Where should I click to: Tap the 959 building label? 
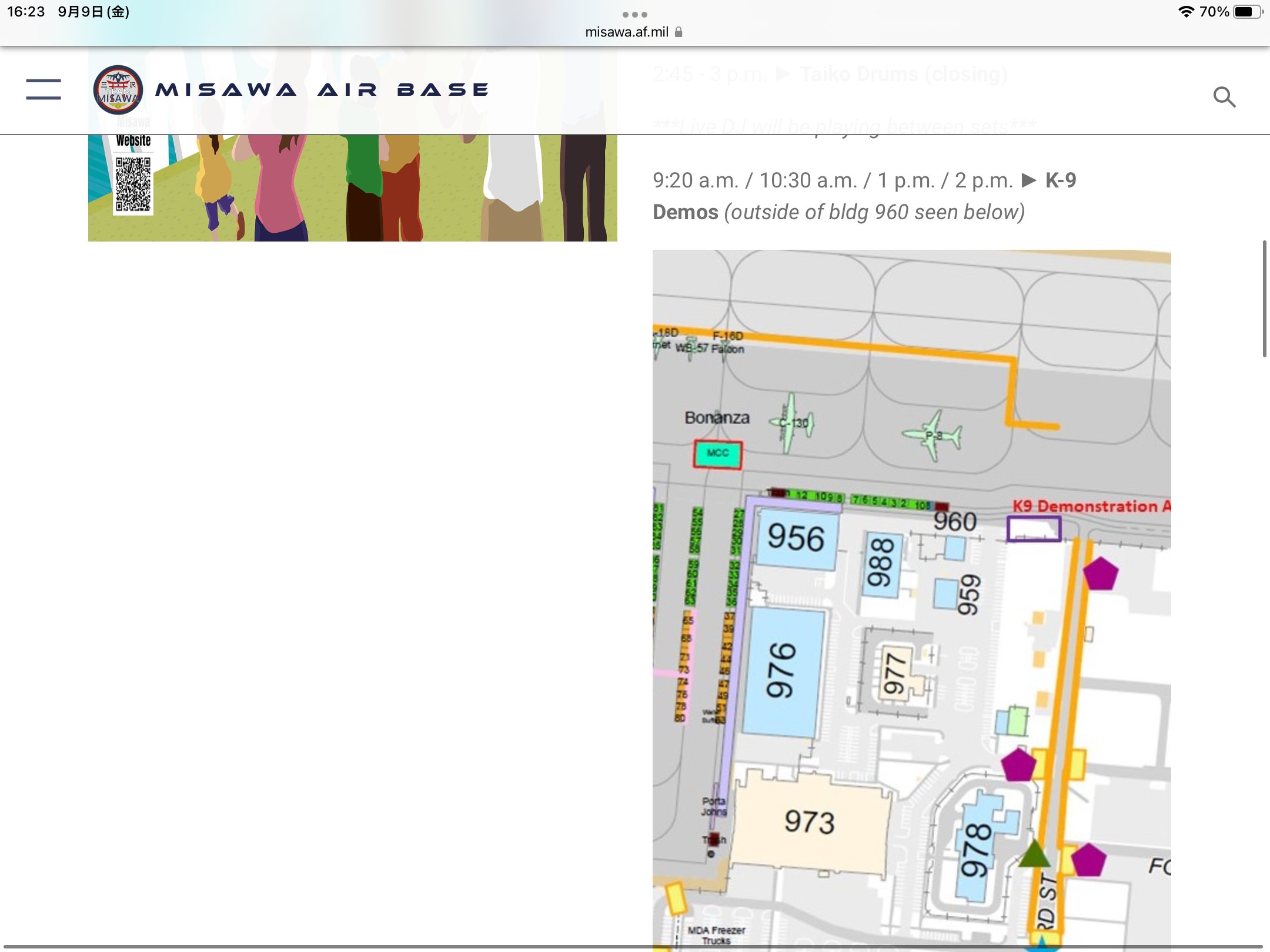click(969, 594)
